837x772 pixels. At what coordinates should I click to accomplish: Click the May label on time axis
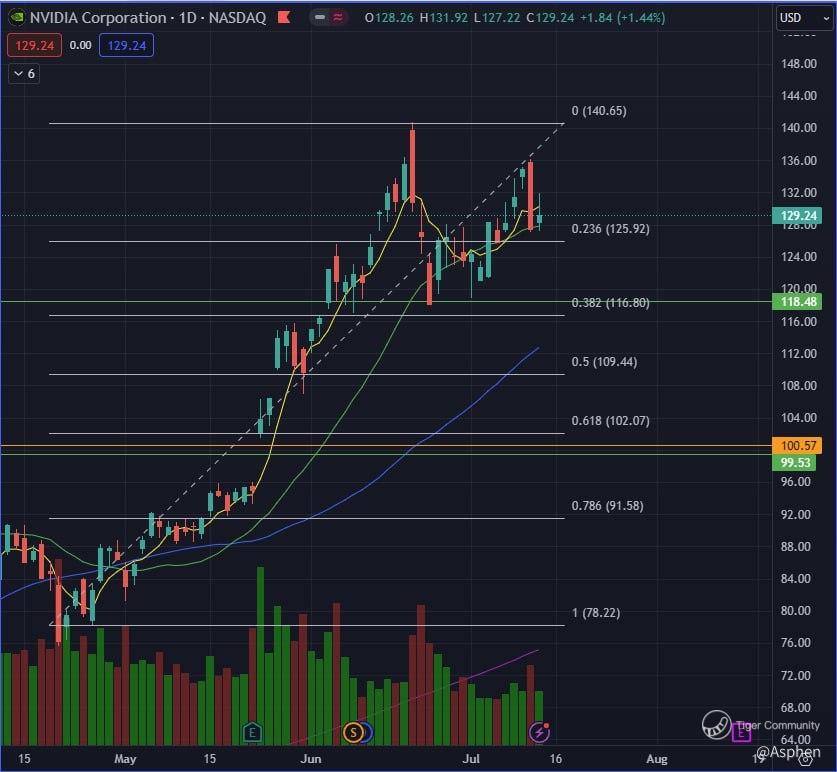point(125,759)
